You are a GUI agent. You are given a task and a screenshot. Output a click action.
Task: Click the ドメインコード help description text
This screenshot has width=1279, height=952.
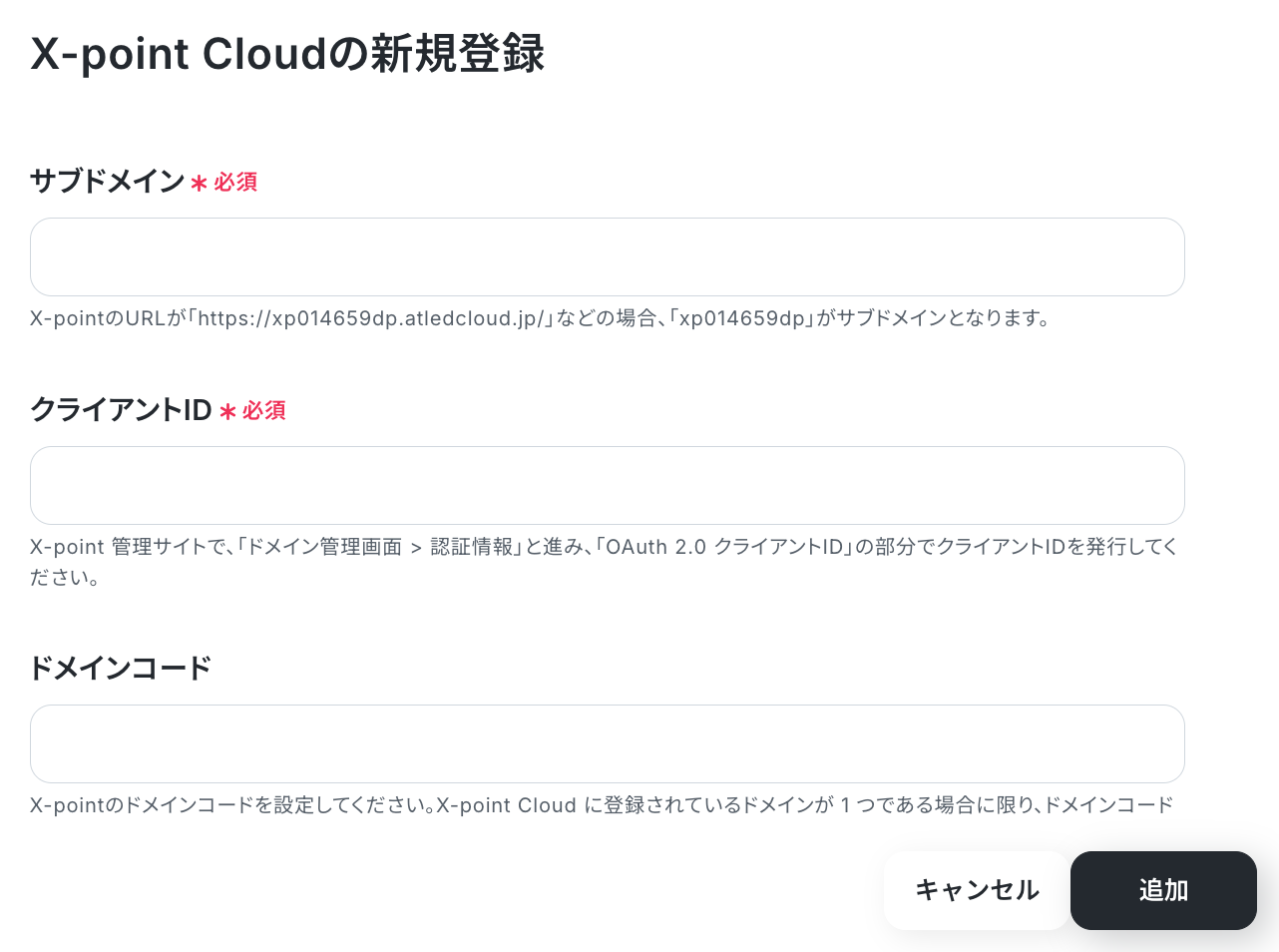coord(602,805)
